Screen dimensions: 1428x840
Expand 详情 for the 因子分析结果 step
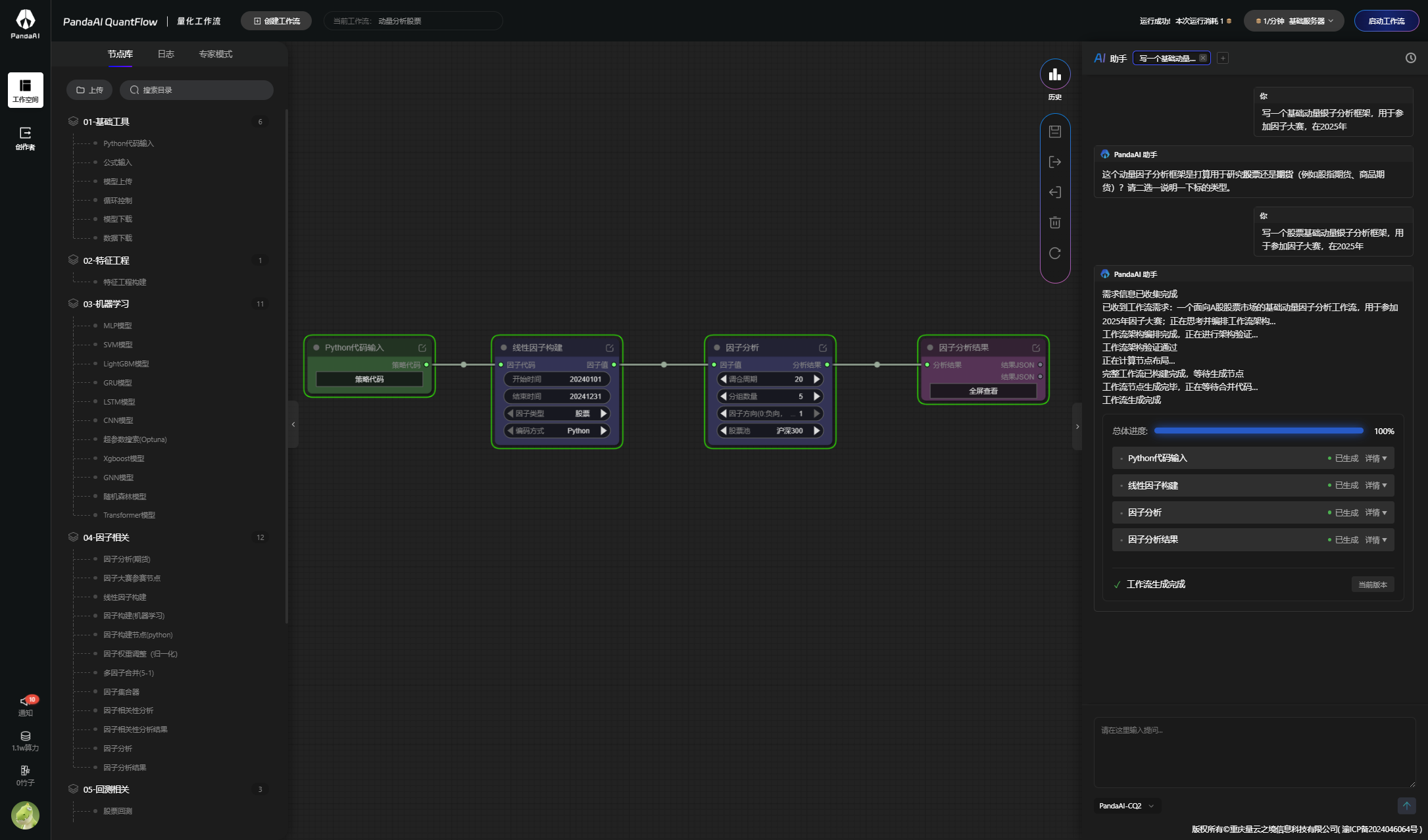pos(1376,540)
